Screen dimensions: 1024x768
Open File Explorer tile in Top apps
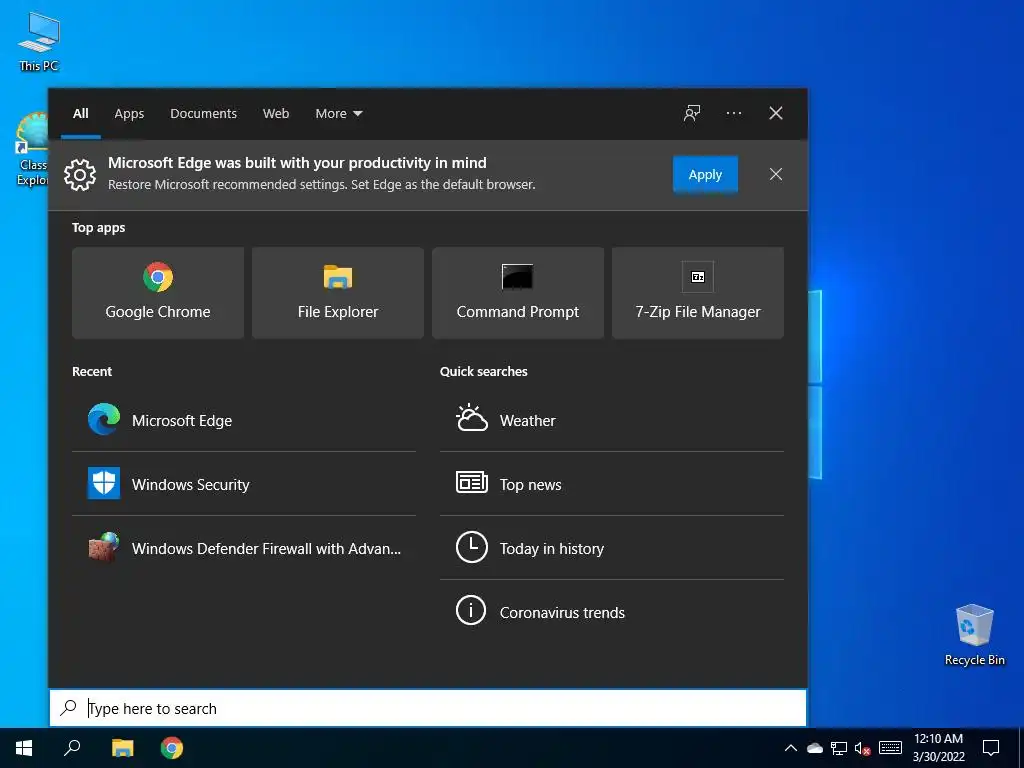(338, 293)
